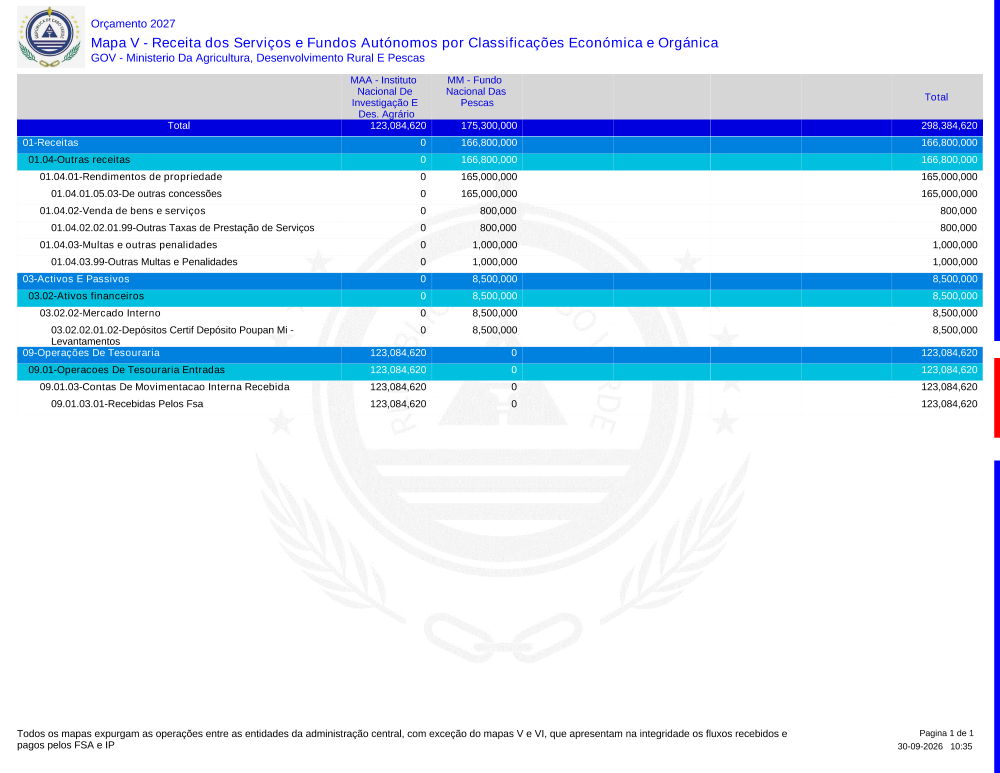The image size is (1000, 773).
Task: Click "01.04.02.02.01.99-Outras Taxas de Prestação de Serviços"
Action: pos(182,228)
